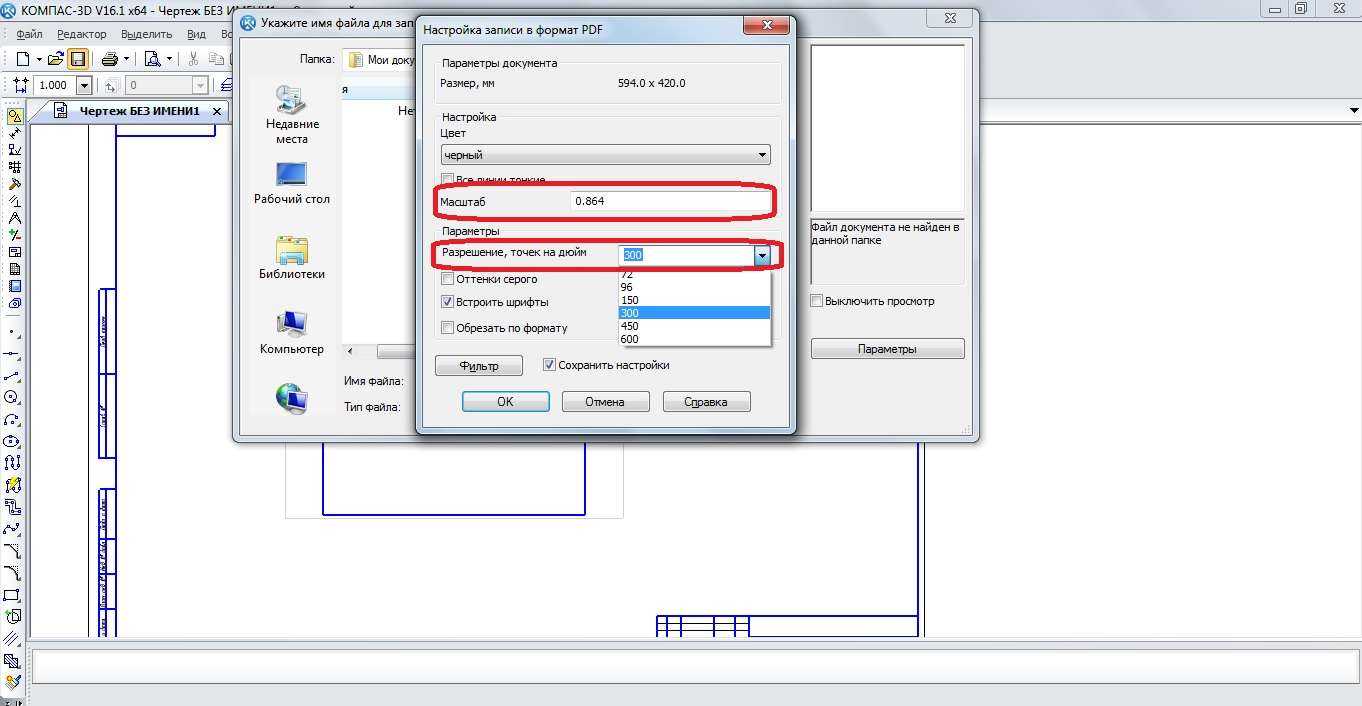The height and width of the screenshot is (706, 1362).
Task: Open the Фильтр button
Action: [479, 366]
